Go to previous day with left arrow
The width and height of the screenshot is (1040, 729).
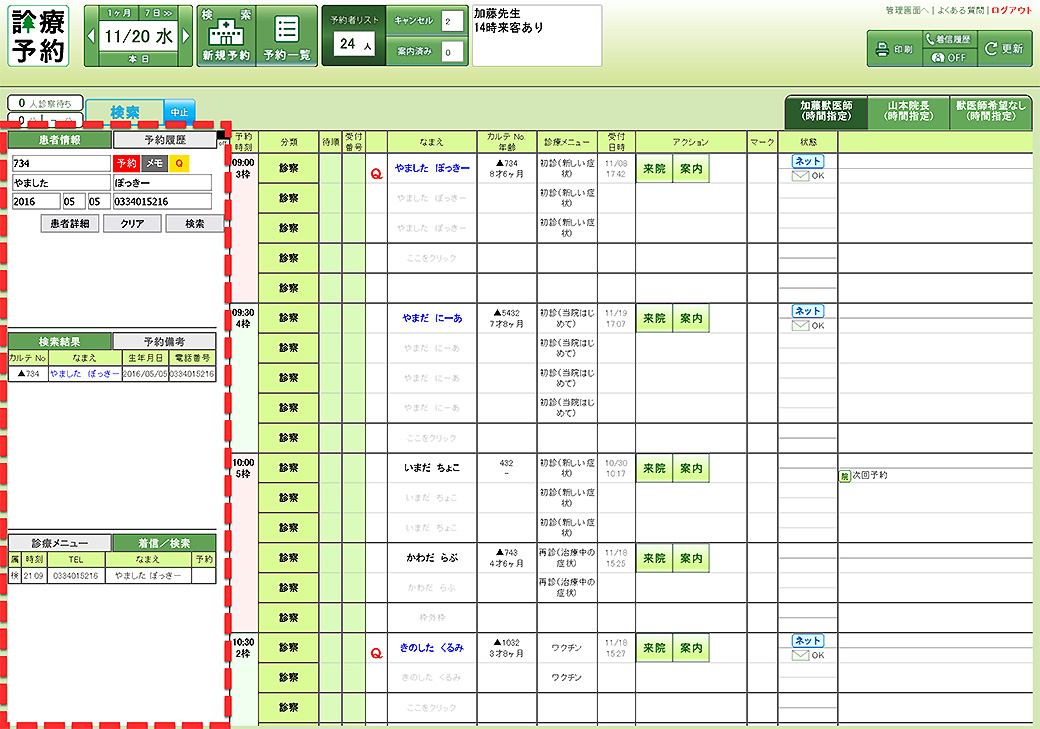(x=92, y=37)
